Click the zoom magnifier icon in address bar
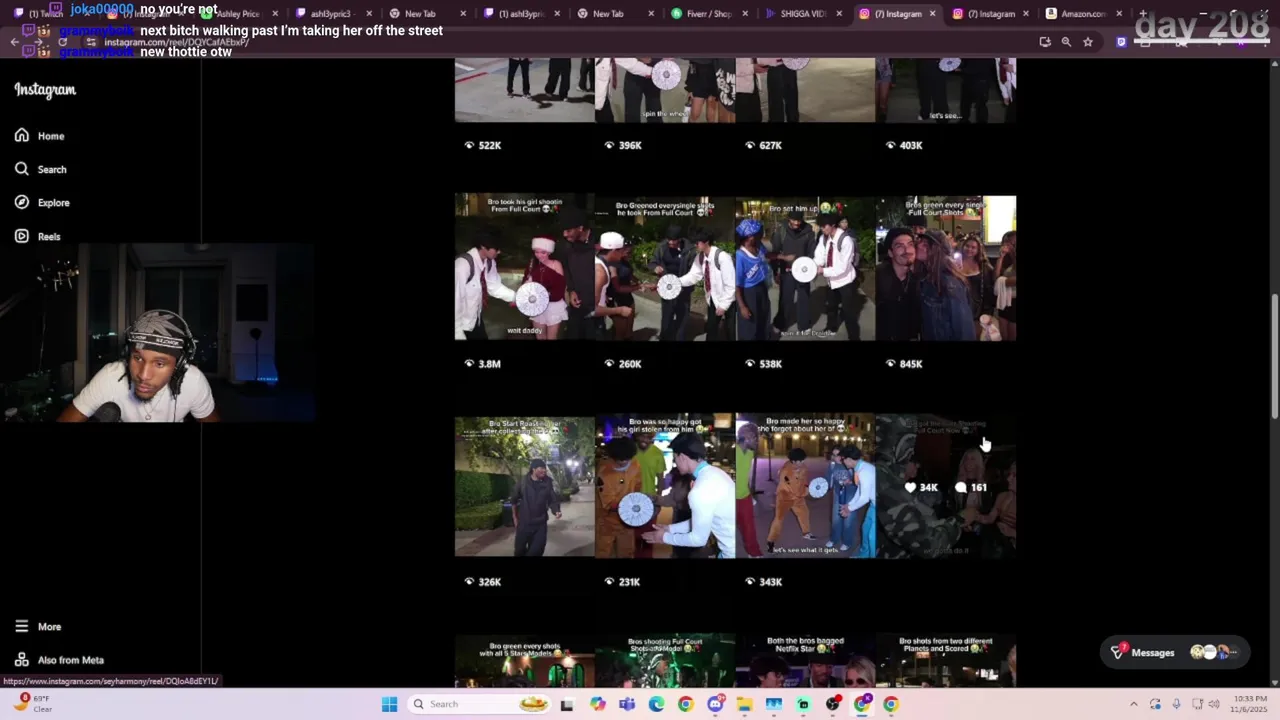The image size is (1280, 720). pyautogui.click(x=1066, y=42)
